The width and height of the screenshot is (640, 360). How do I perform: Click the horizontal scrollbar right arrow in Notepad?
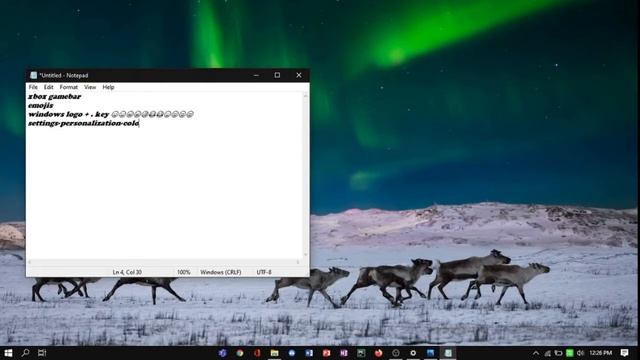[x=298, y=262]
